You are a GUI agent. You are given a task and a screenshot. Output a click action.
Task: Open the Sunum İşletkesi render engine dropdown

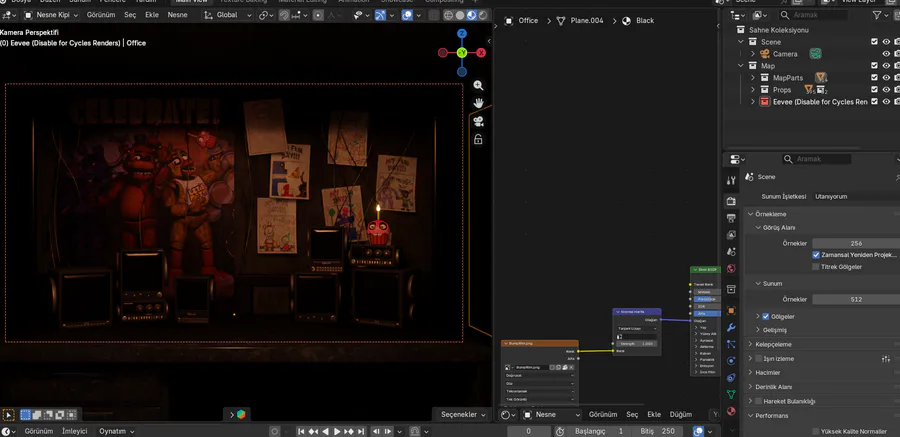[855, 196]
